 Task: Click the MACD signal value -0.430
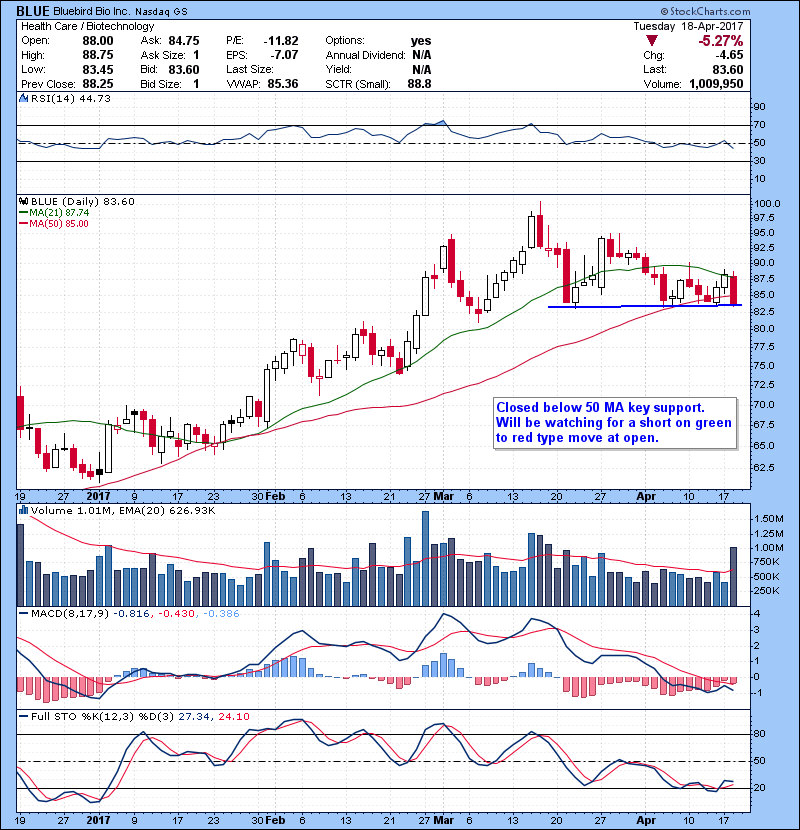pos(177,614)
